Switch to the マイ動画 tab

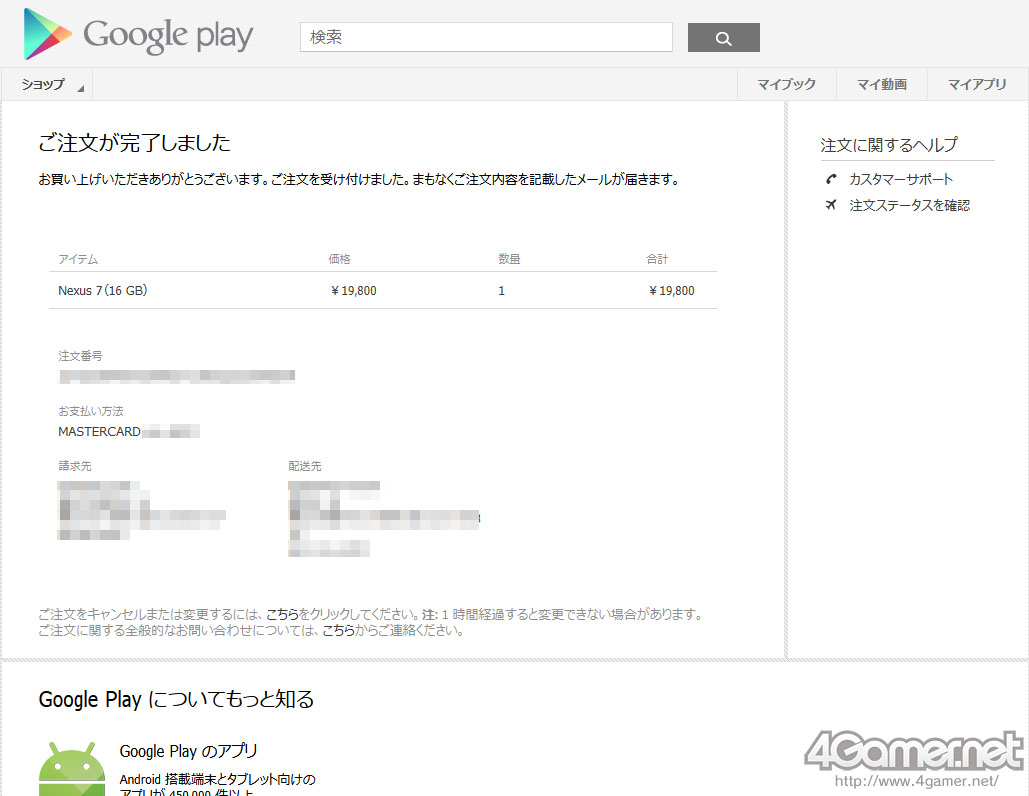[x=881, y=85]
